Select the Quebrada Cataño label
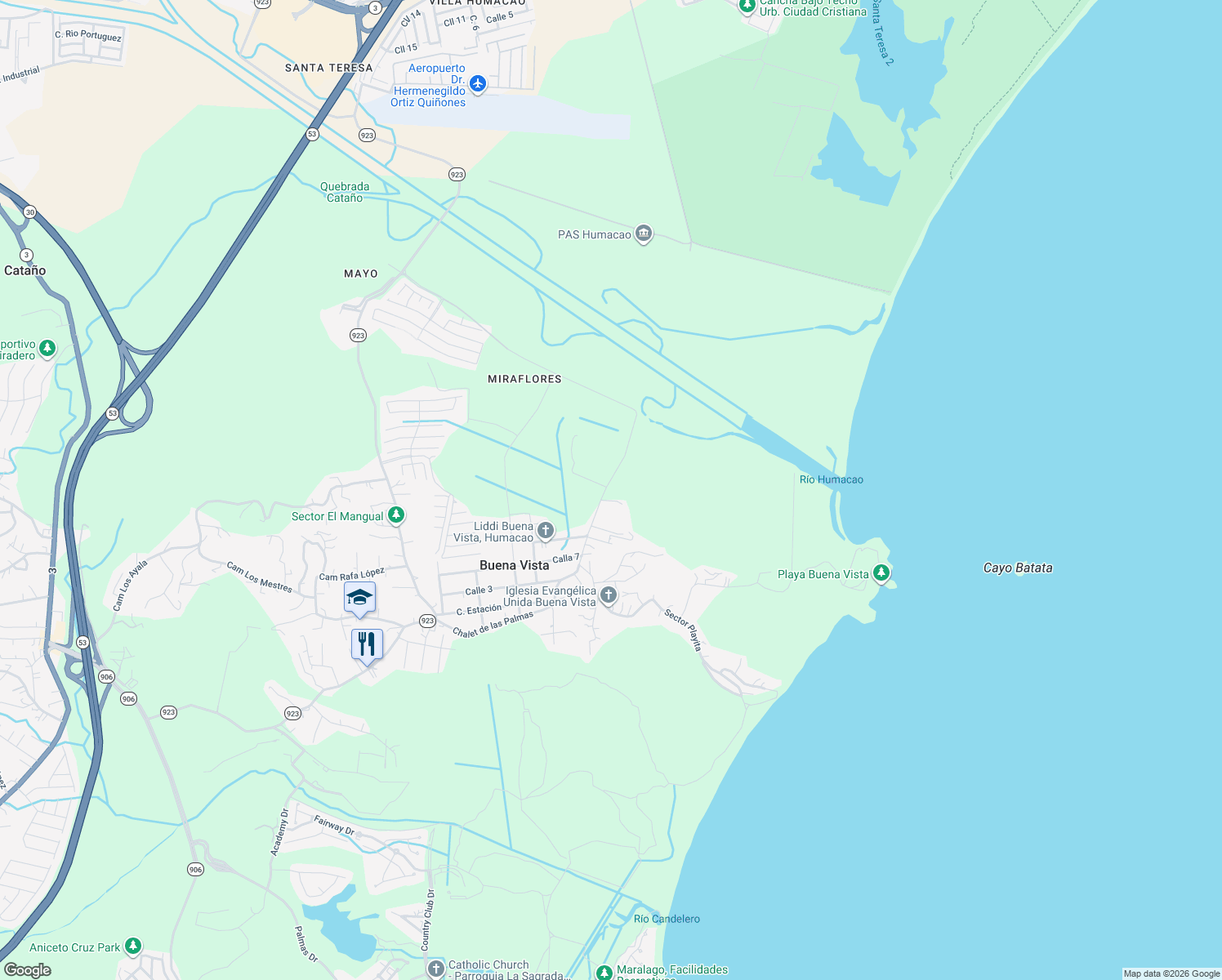The height and width of the screenshot is (980, 1222). 345,192
